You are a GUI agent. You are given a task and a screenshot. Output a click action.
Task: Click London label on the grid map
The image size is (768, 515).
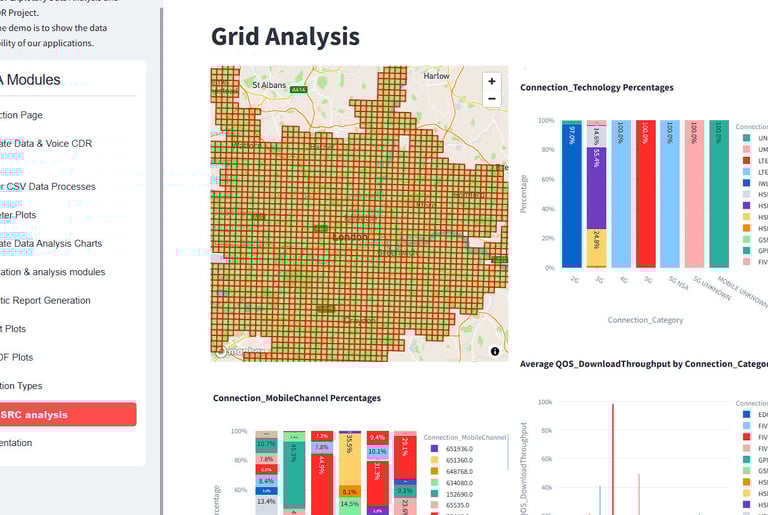[350, 237]
